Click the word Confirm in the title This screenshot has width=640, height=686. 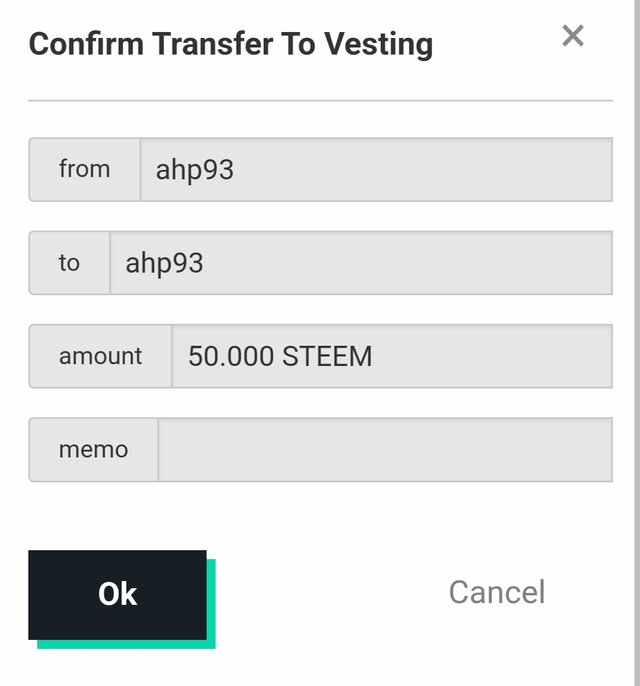pos(86,44)
